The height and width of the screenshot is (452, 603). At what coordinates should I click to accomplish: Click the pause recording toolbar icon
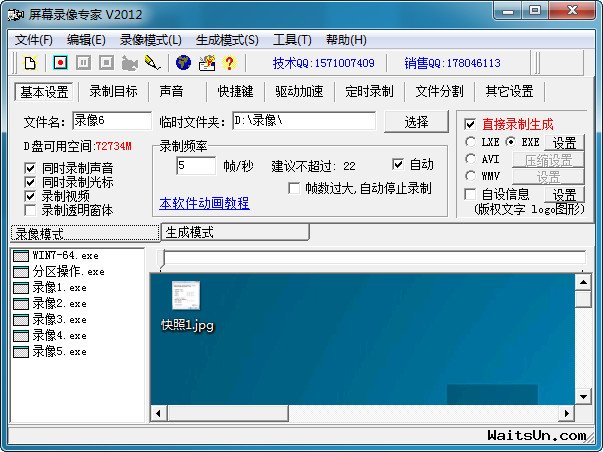83,63
